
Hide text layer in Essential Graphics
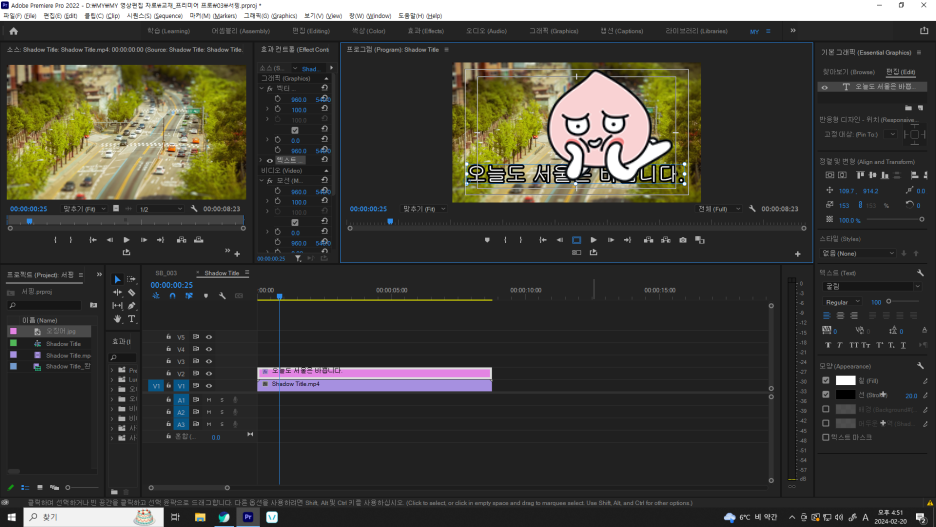(x=825, y=87)
